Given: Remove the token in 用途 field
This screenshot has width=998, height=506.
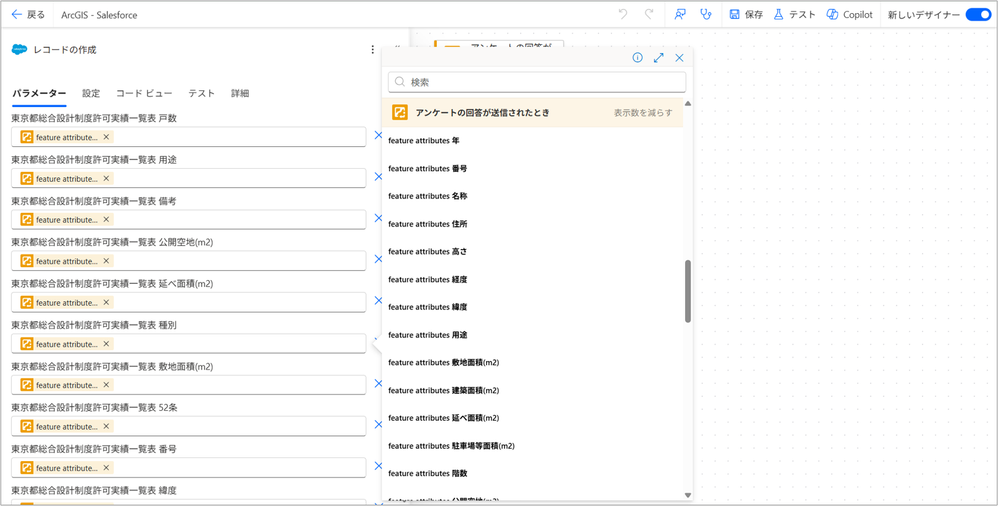Looking at the screenshot, I should 106,178.
